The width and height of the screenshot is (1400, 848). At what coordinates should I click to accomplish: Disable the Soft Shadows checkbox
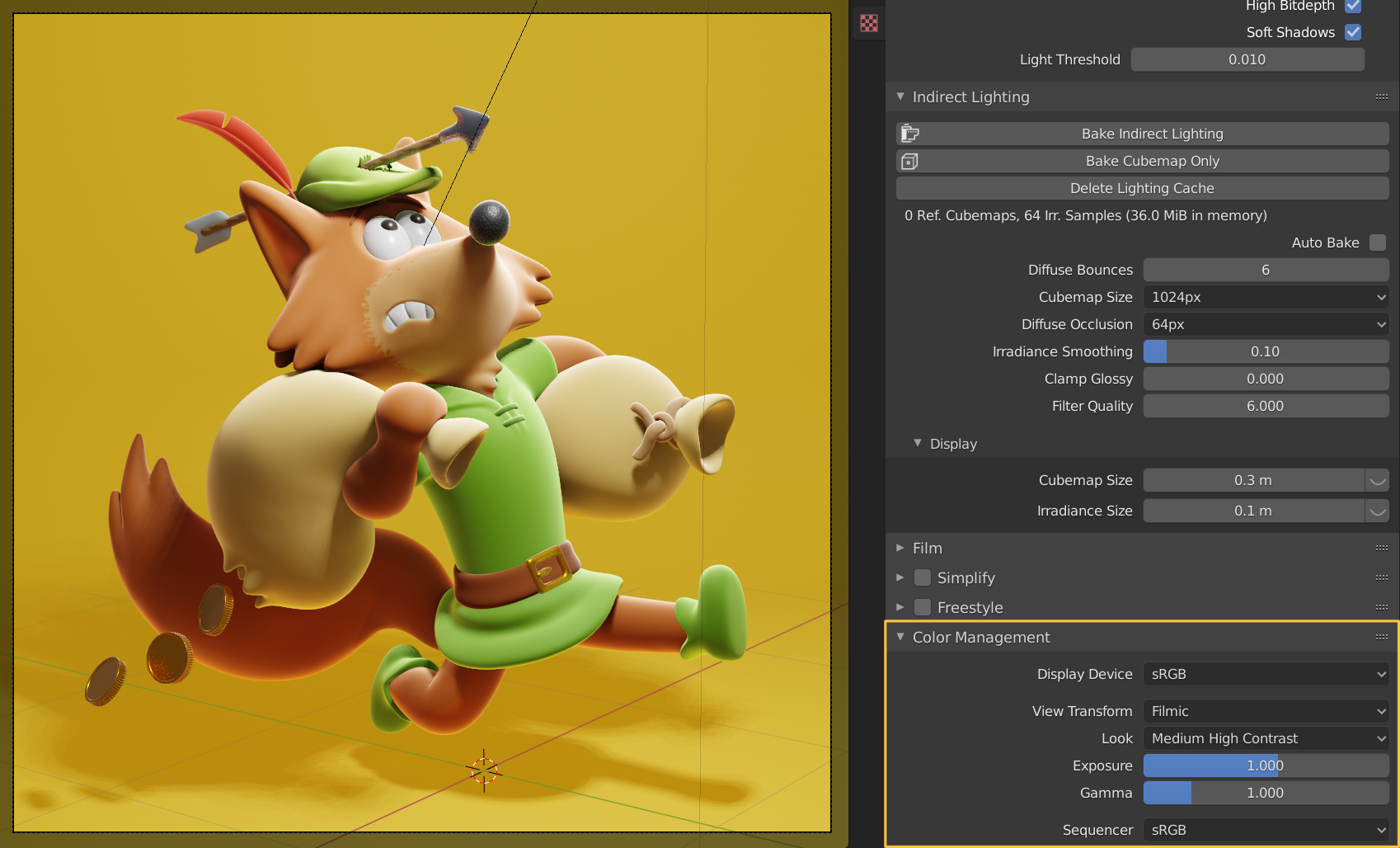pos(1353,32)
